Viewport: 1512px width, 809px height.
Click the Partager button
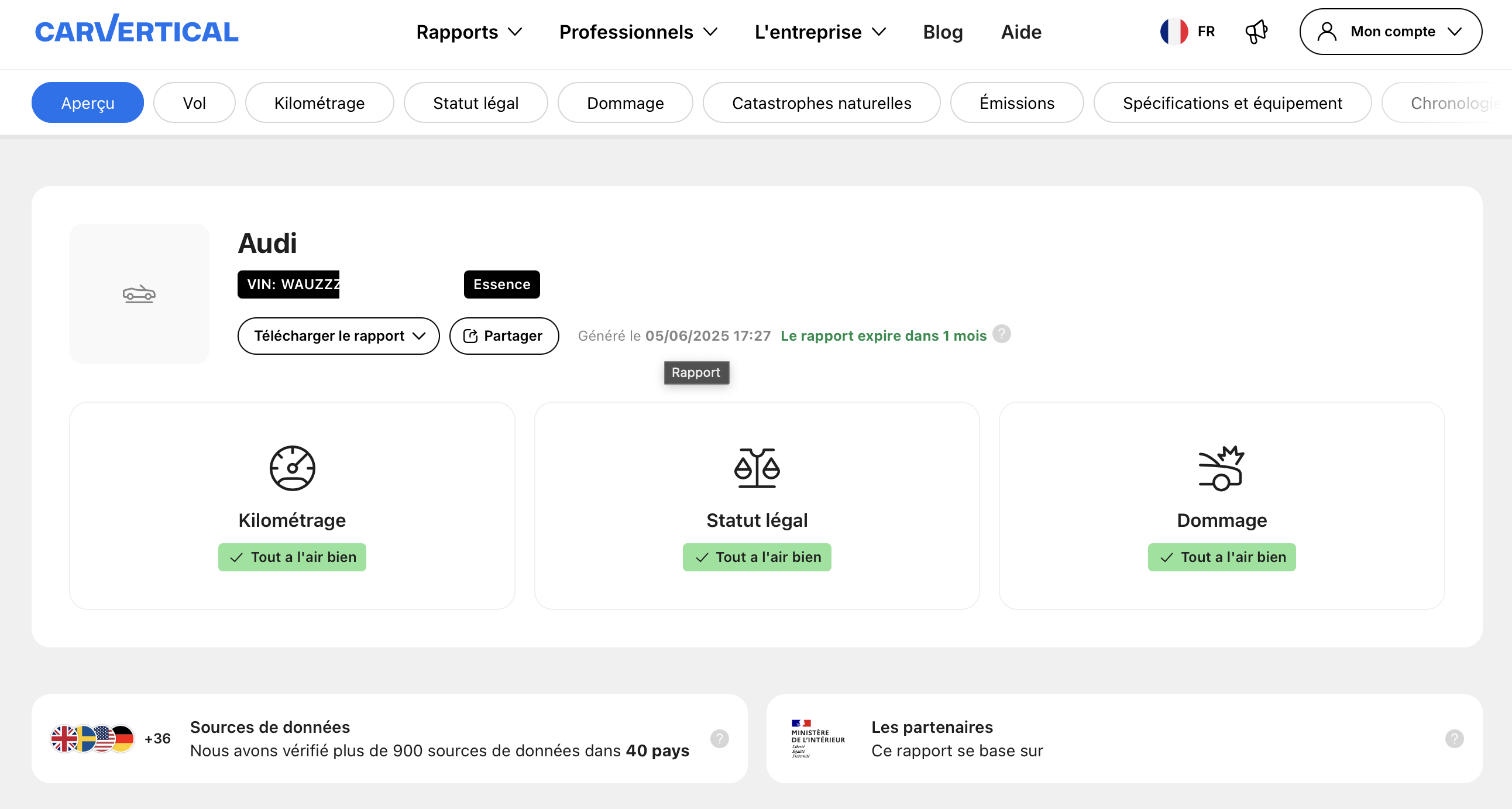(504, 336)
